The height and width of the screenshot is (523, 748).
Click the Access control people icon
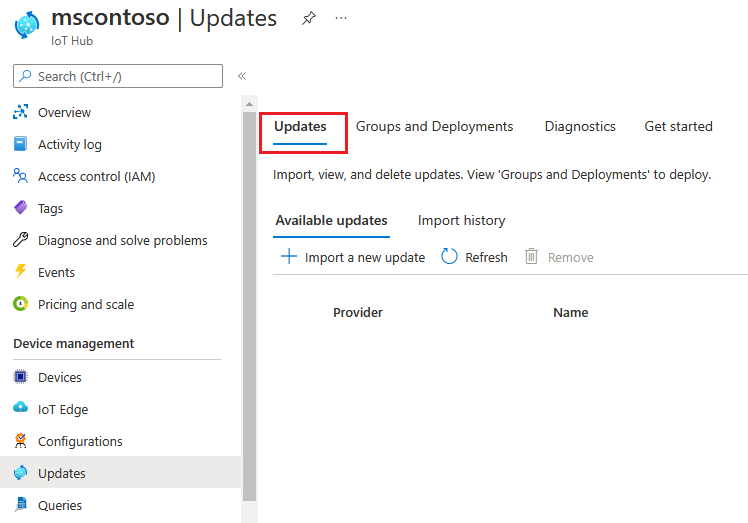click(21, 176)
